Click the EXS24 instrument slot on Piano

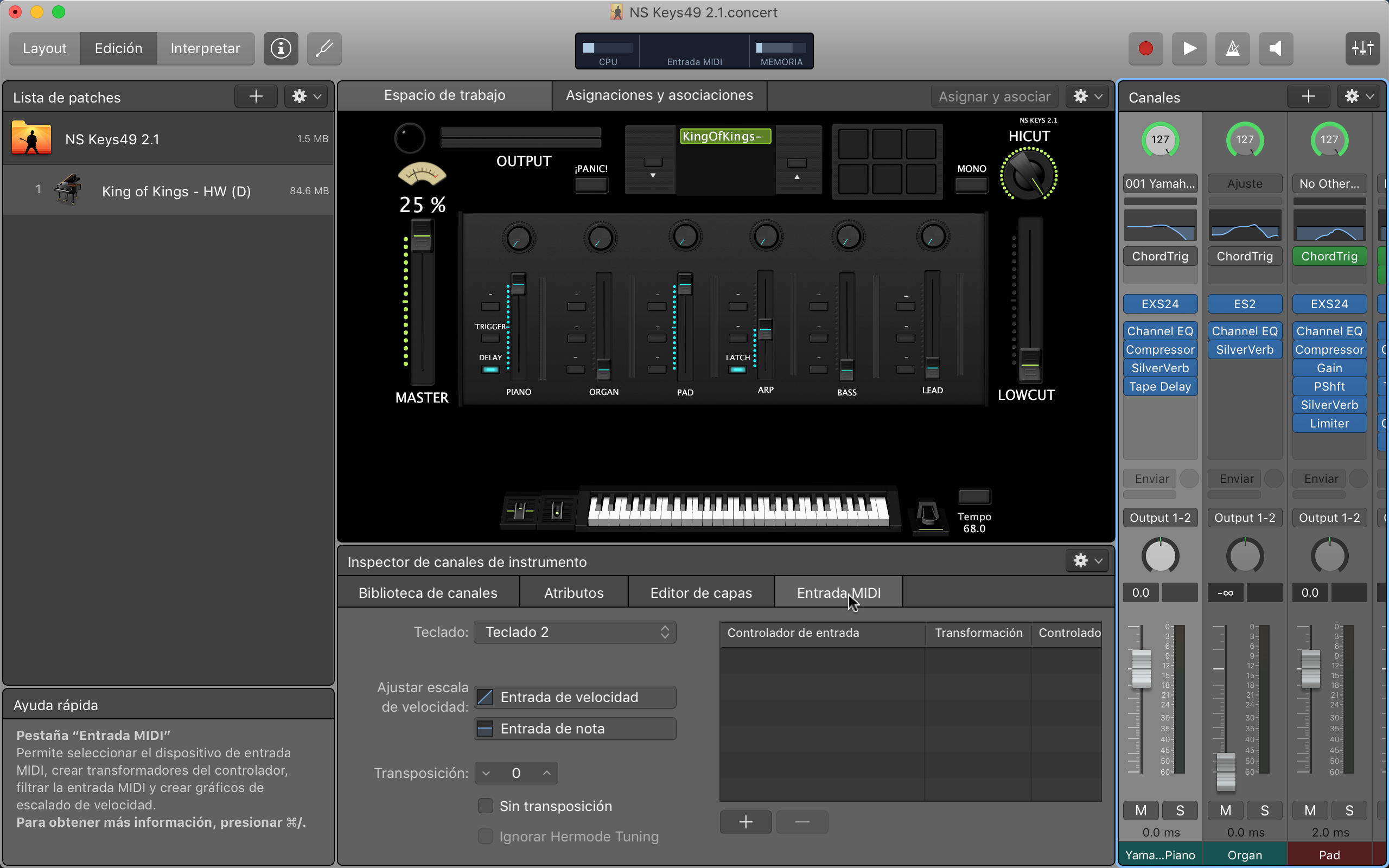[x=1159, y=304]
